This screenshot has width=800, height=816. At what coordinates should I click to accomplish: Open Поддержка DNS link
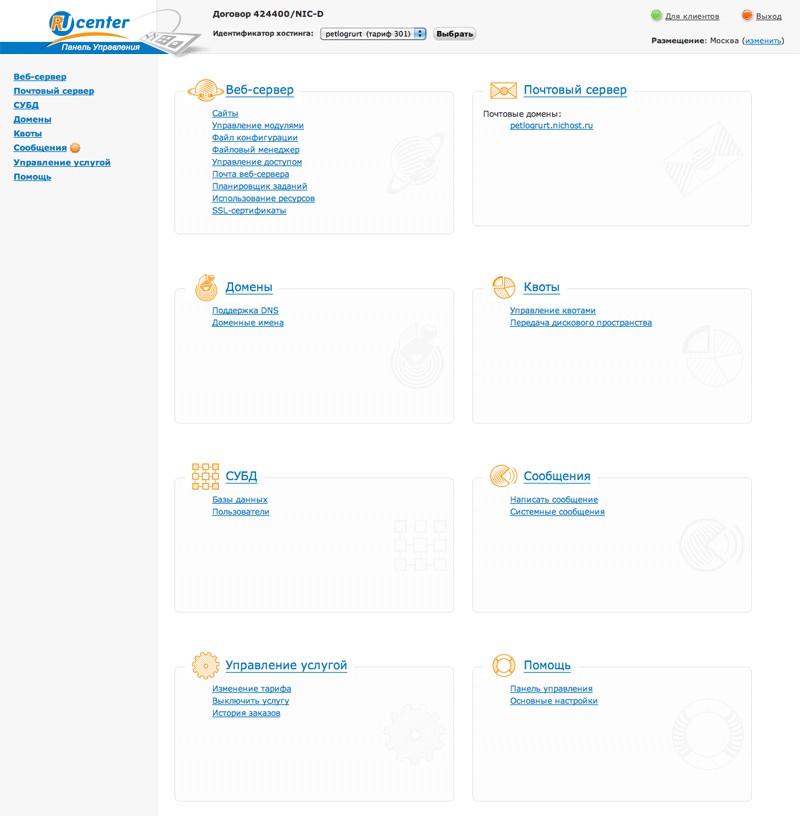(245, 310)
